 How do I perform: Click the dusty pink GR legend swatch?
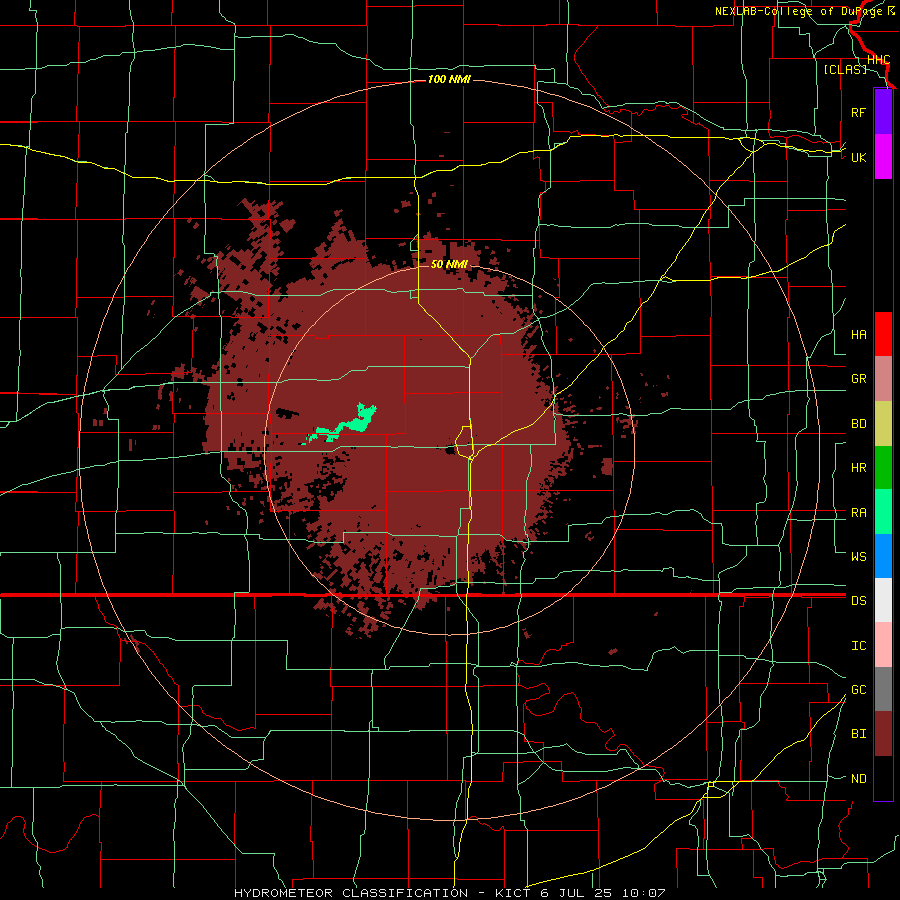[x=883, y=379]
